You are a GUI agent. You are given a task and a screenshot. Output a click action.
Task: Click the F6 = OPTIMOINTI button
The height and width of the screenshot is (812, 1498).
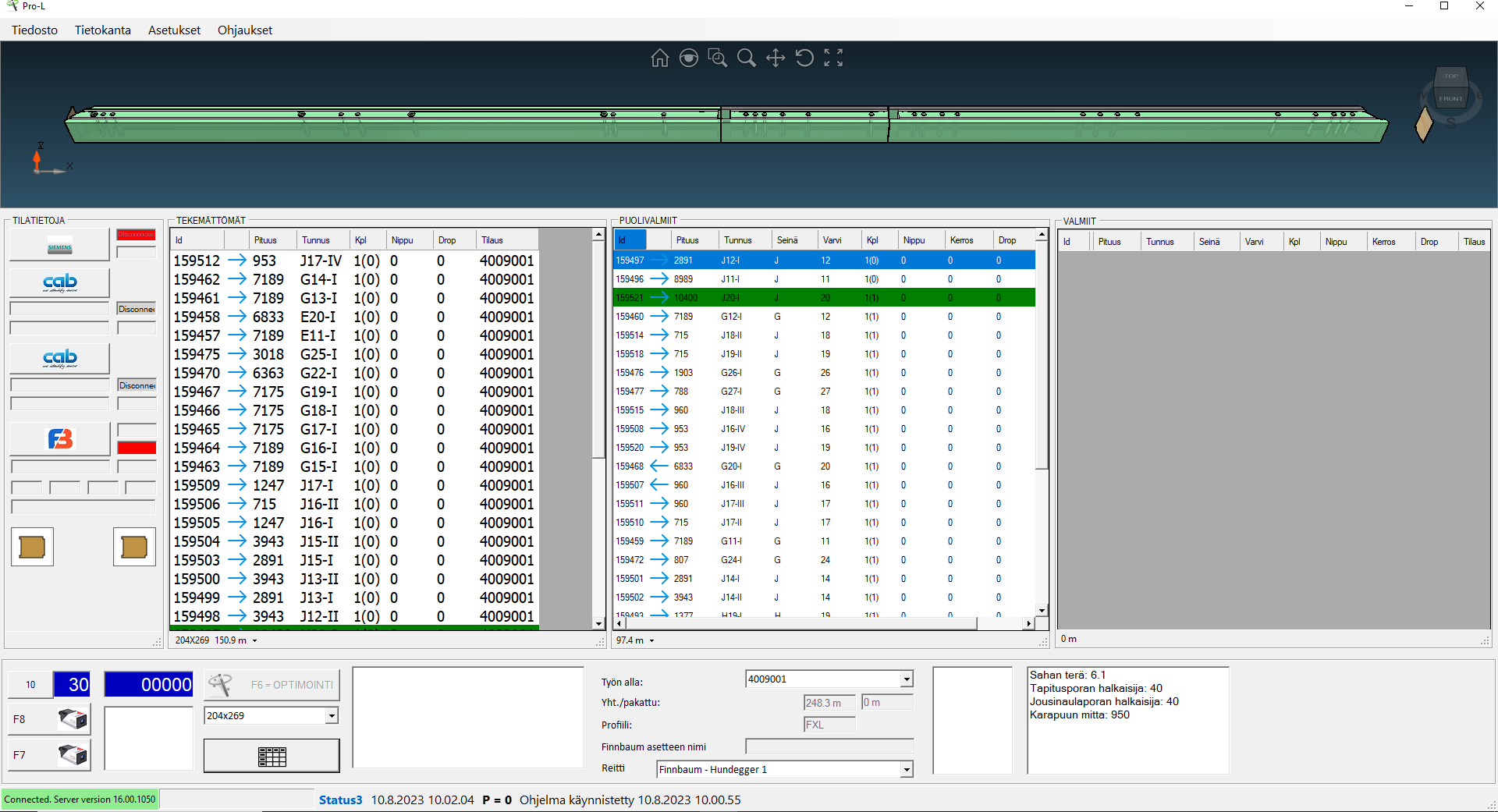click(x=272, y=685)
